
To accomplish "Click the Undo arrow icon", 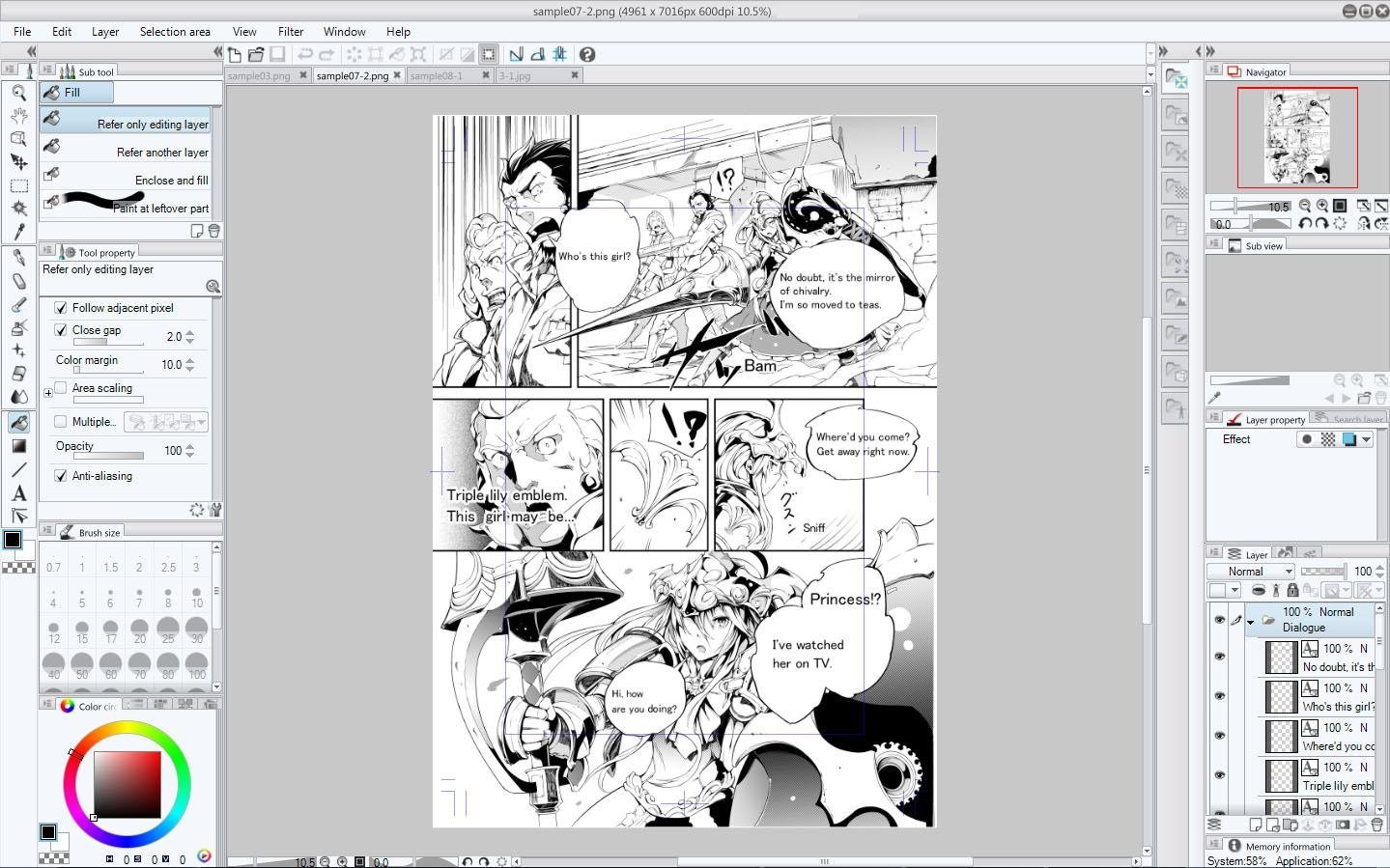I will (305, 55).
